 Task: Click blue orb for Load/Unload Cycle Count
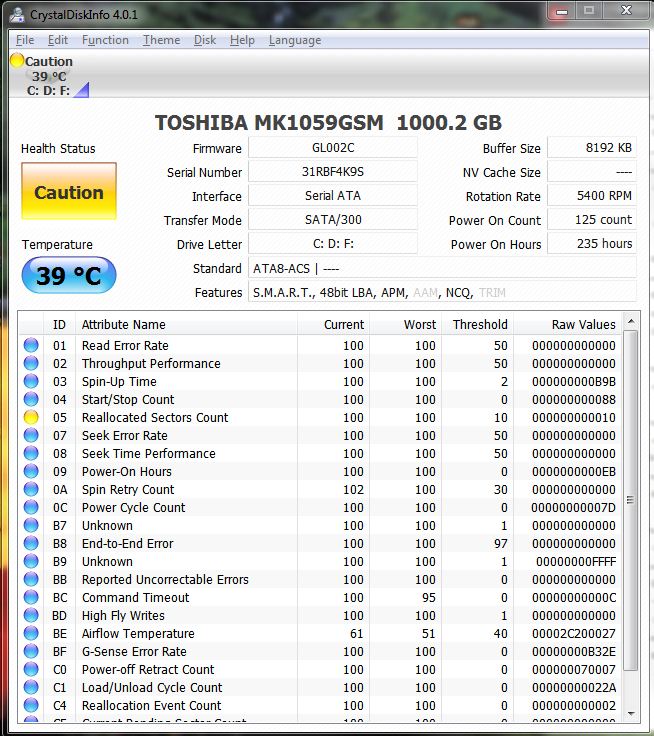click(31, 687)
